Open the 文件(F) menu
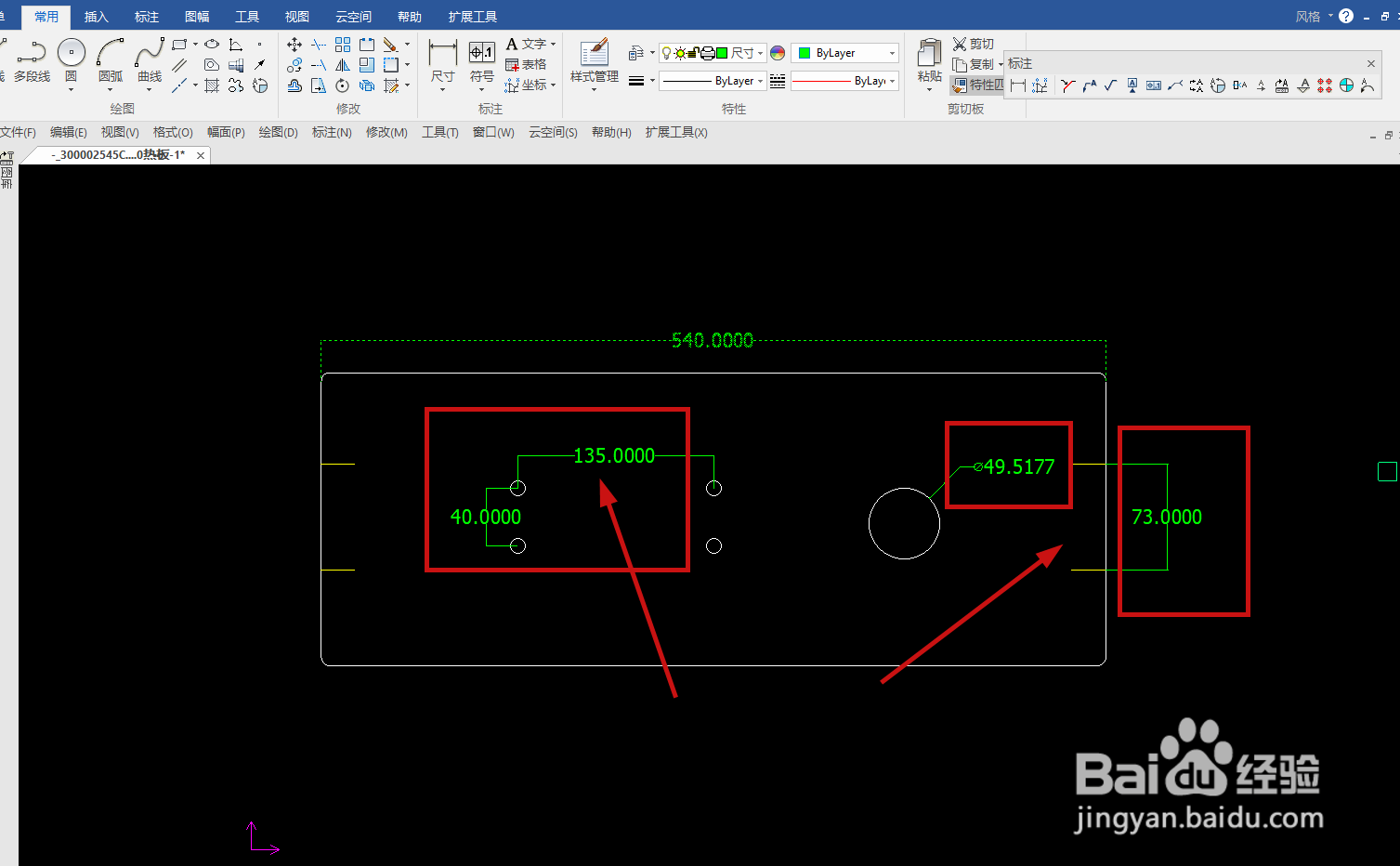The width and height of the screenshot is (1400, 866). coord(18,132)
